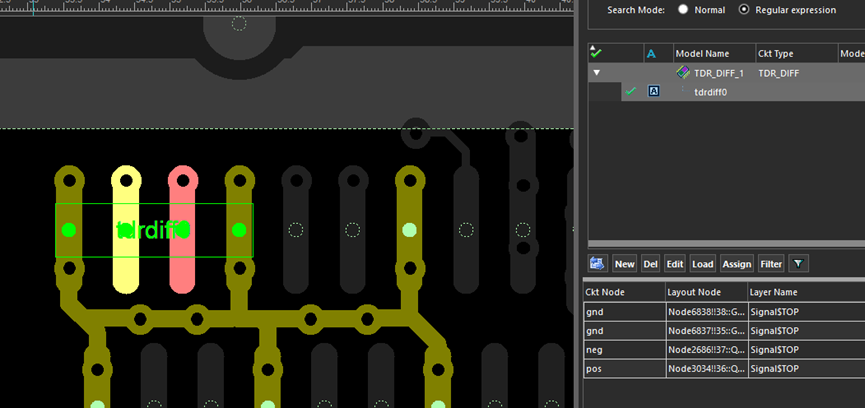865x408 pixels.
Task: Click the blue layout import icon left of New
Action: tap(598, 264)
